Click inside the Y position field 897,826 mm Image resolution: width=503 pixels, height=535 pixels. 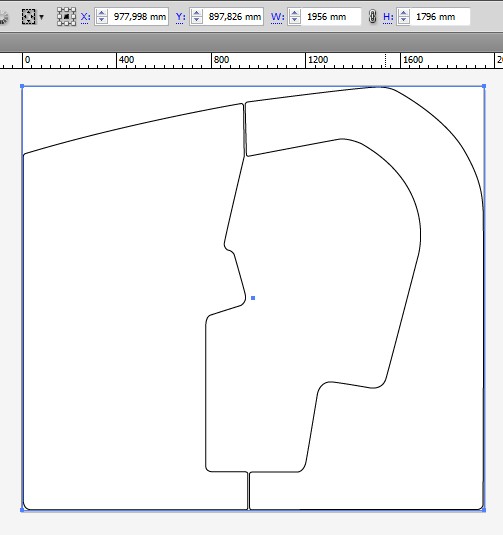coord(234,16)
